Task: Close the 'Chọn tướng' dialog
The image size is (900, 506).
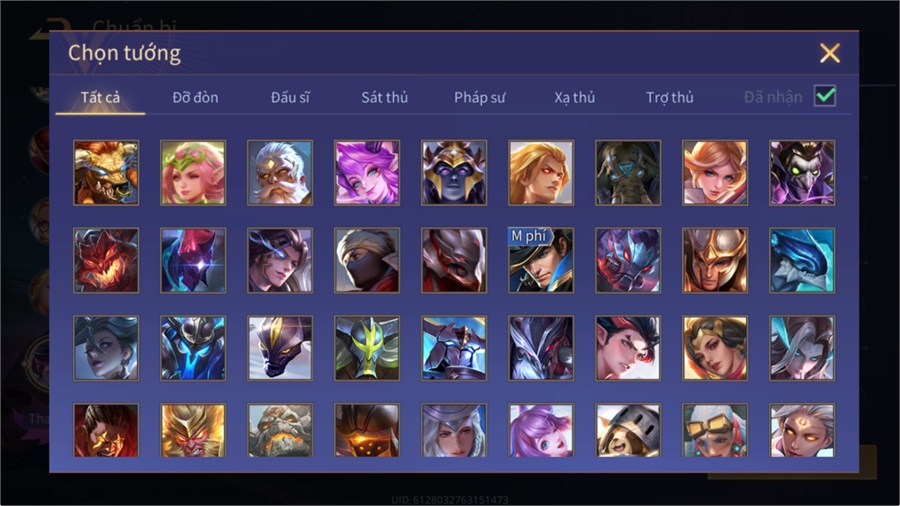Action: [829, 53]
